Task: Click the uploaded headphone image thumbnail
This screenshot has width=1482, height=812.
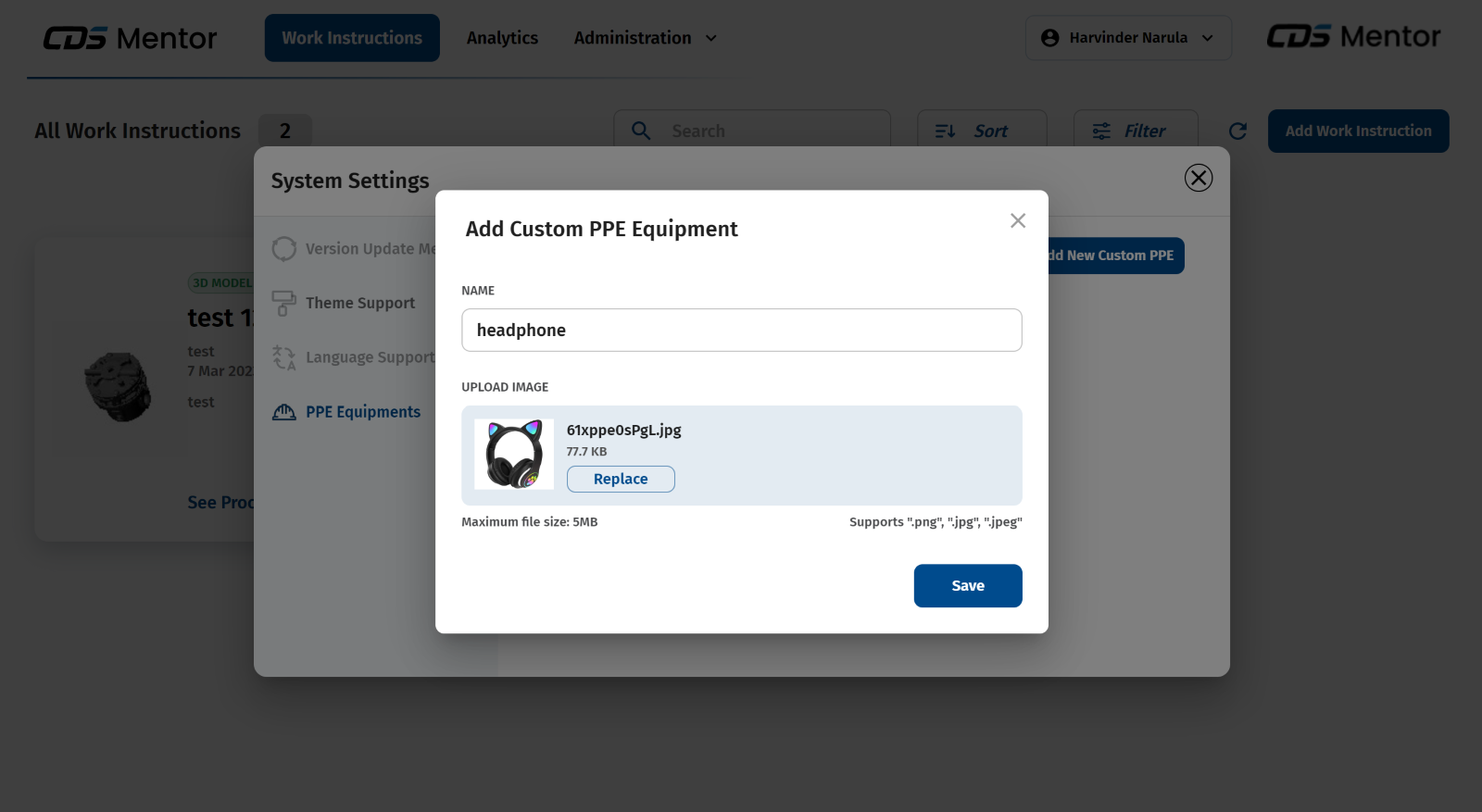Action: 514,455
